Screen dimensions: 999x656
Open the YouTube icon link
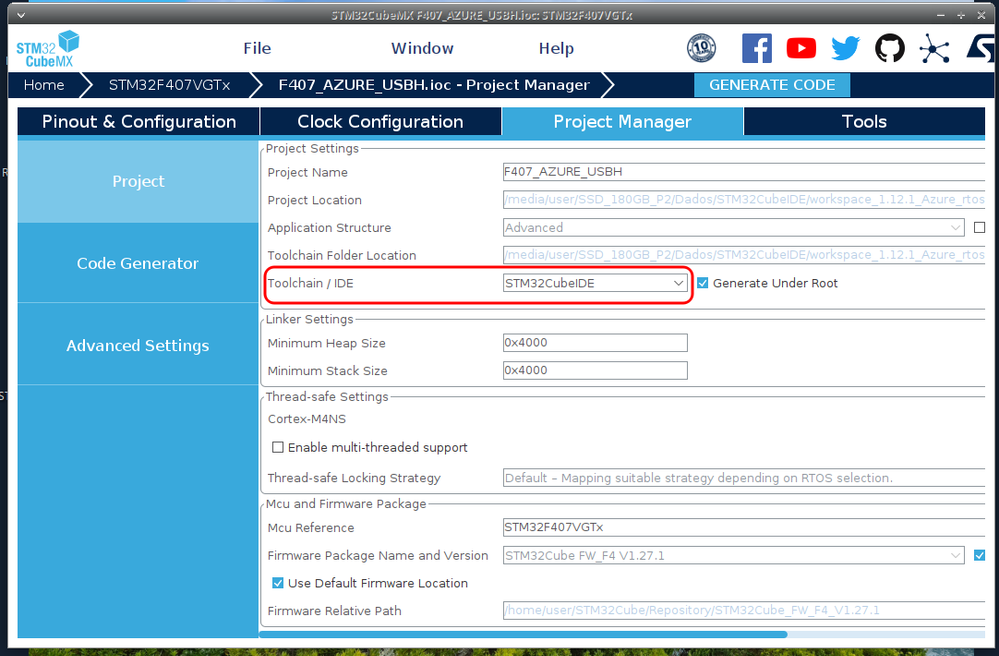click(x=801, y=48)
